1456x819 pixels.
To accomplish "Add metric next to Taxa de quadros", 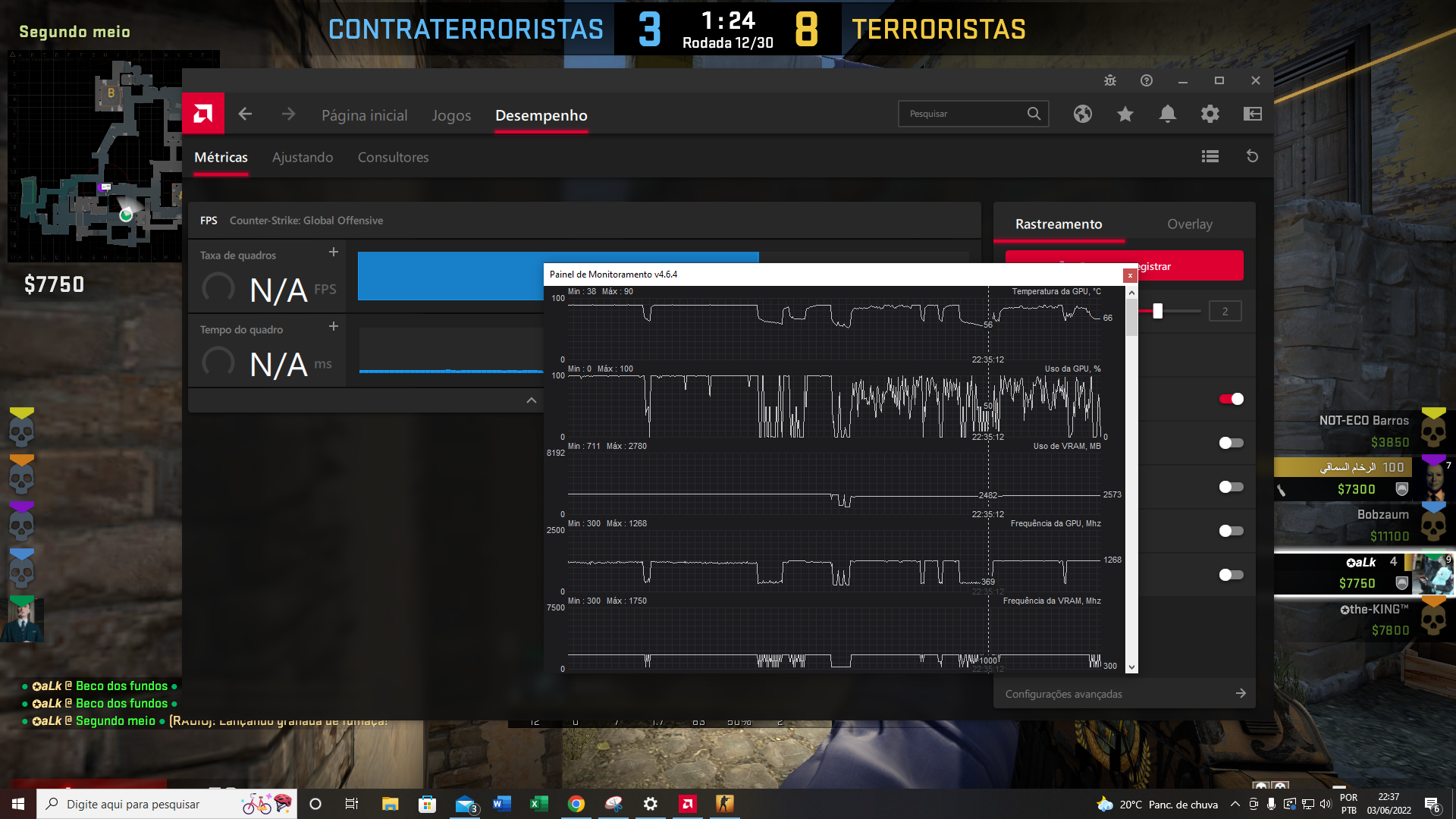I will tap(334, 252).
